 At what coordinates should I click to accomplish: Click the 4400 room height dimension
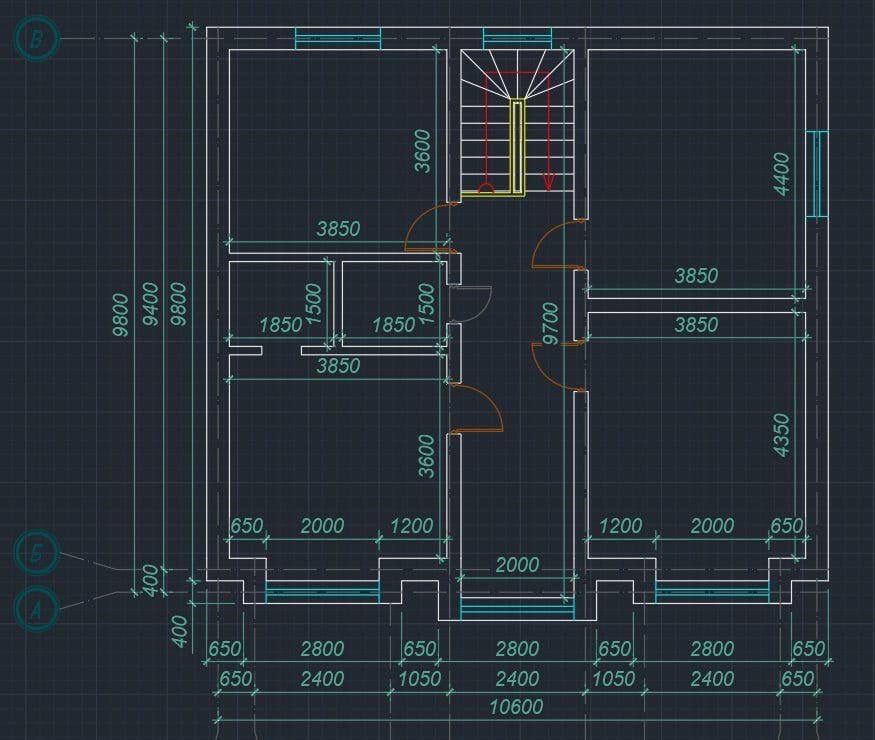click(782, 174)
